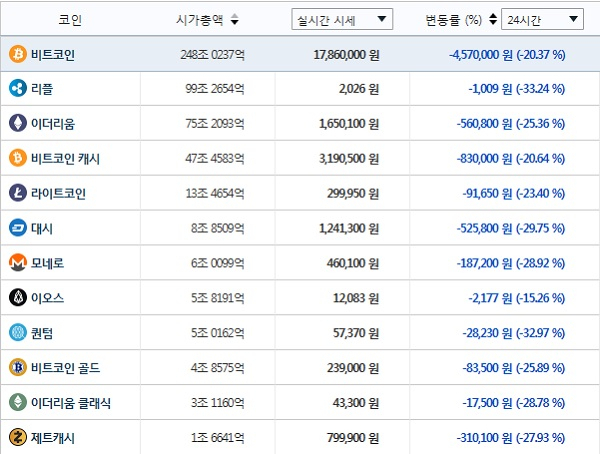Sort by 시가총액 arrows
This screenshot has width=600, height=454.
point(235,19)
